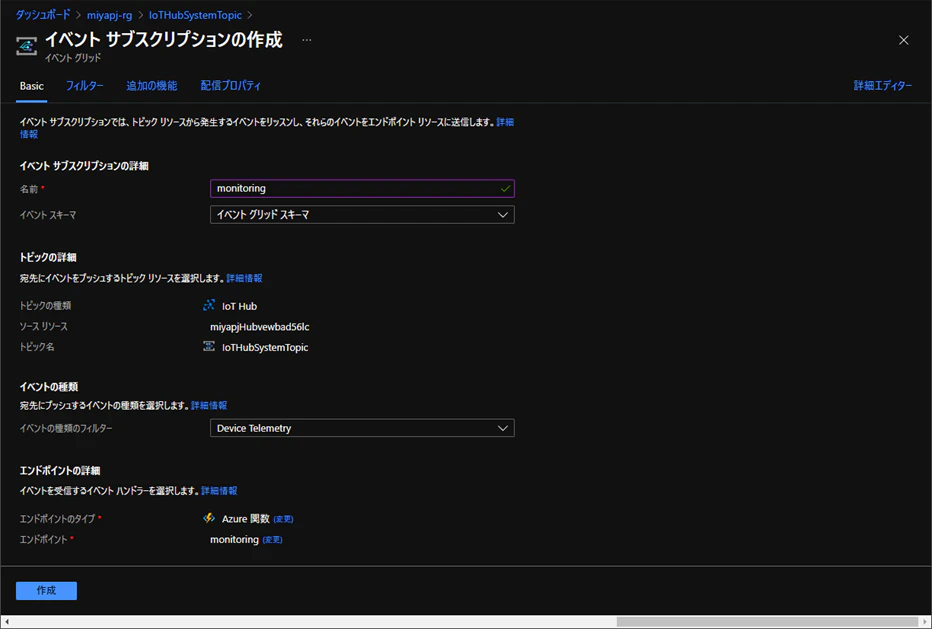
Task: Click the left arrow of horizontal scrollbar
Action: (7, 622)
